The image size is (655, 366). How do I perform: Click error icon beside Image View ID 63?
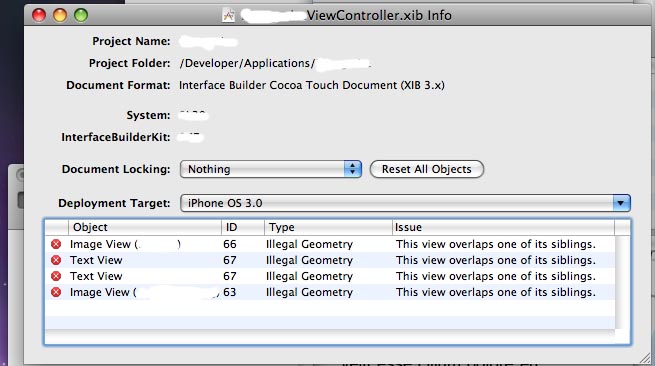(x=56, y=292)
